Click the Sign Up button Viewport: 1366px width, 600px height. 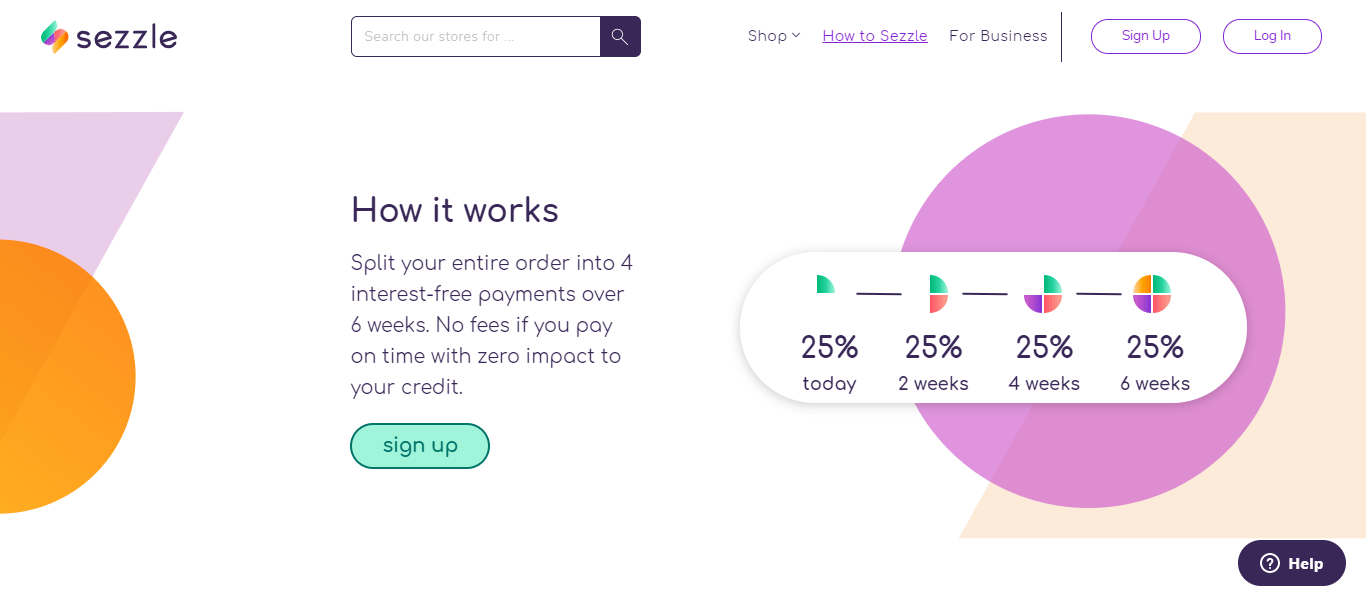pyautogui.click(x=1145, y=36)
